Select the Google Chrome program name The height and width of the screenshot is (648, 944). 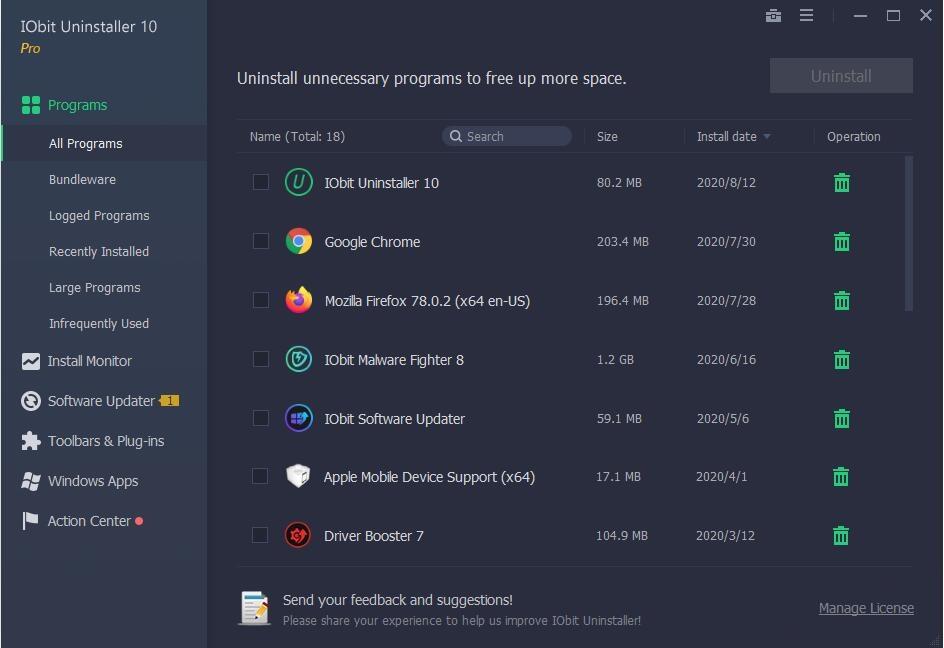coord(372,242)
